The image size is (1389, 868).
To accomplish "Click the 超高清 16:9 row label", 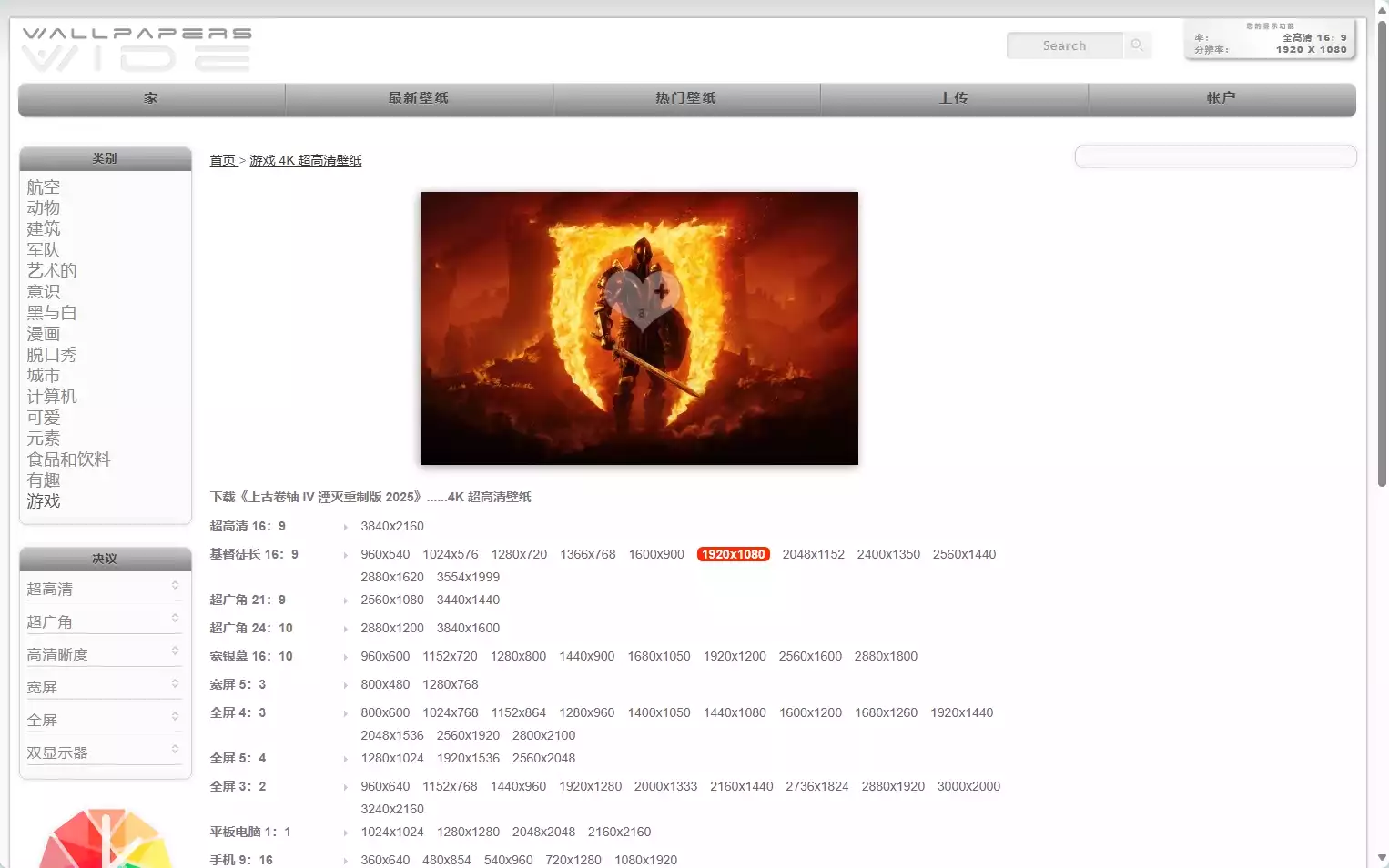I will pos(248,526).
